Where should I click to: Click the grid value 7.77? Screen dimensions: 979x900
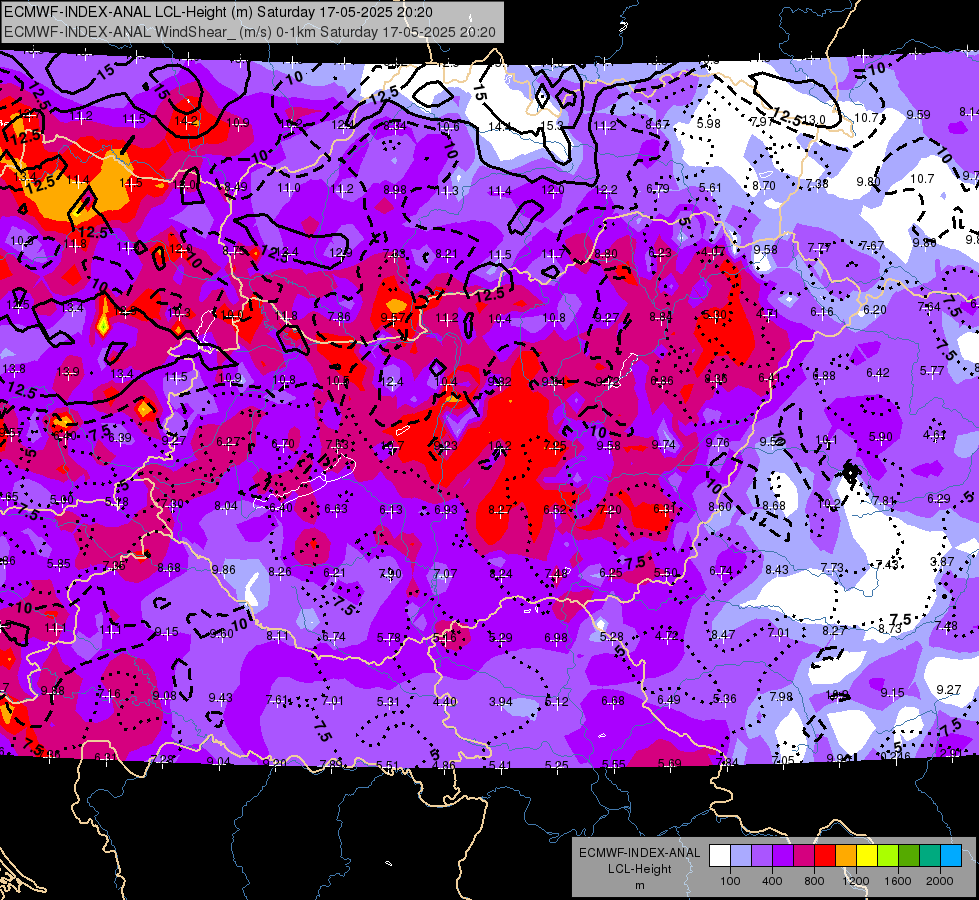pos(819,247)
